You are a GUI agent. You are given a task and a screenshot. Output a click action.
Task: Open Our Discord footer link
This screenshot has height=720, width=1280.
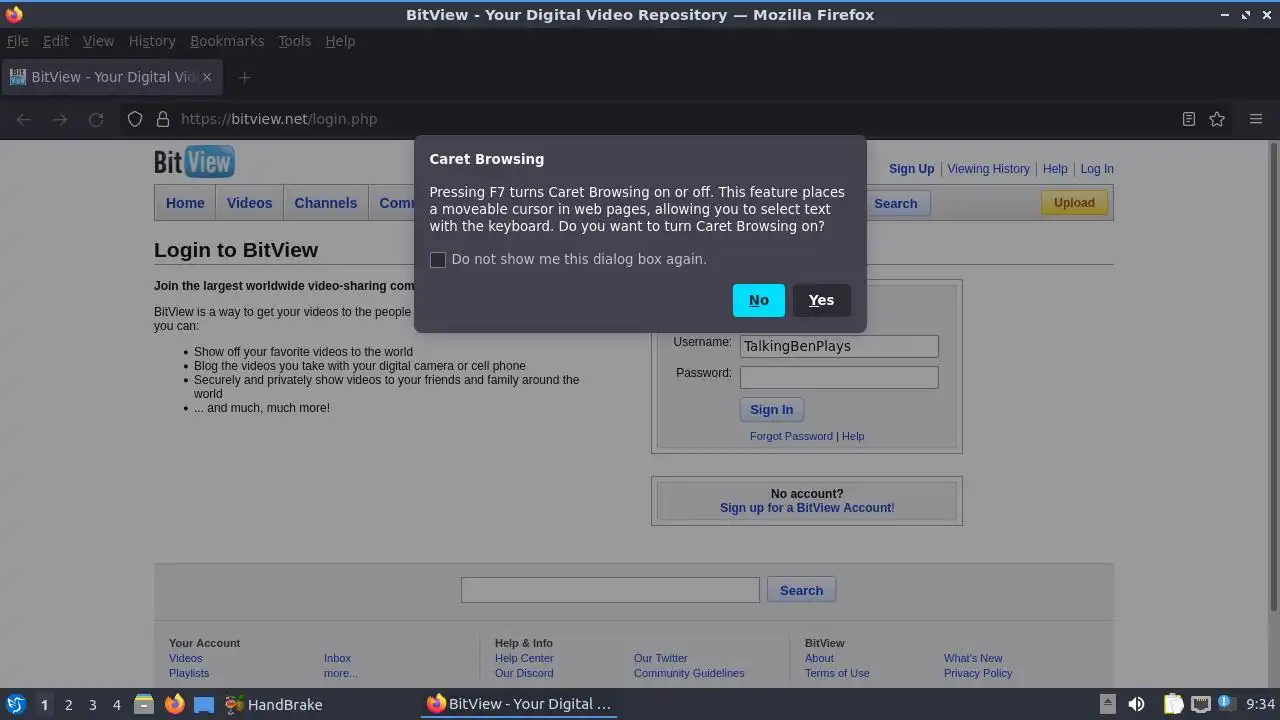click(x=524, y=673)
